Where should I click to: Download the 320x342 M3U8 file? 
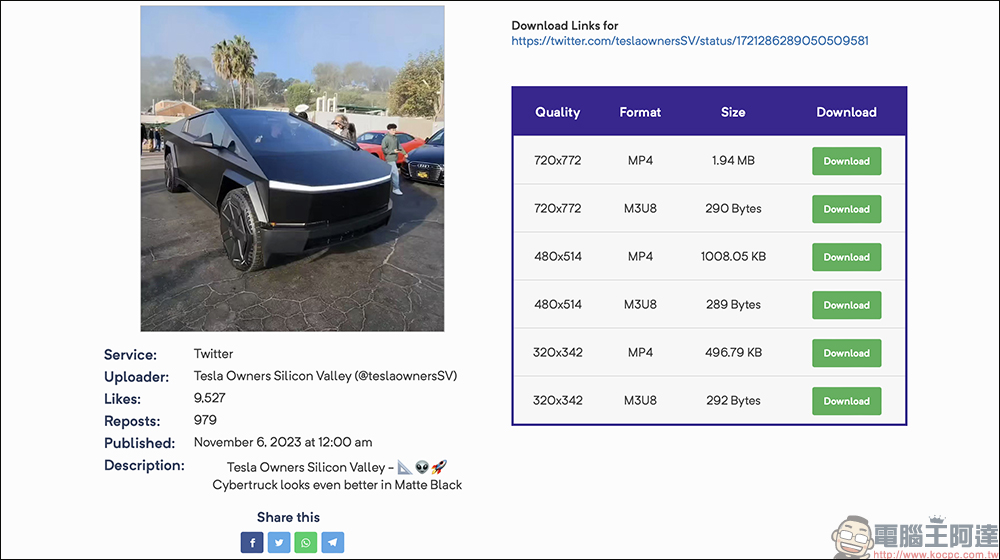point(846,401)
